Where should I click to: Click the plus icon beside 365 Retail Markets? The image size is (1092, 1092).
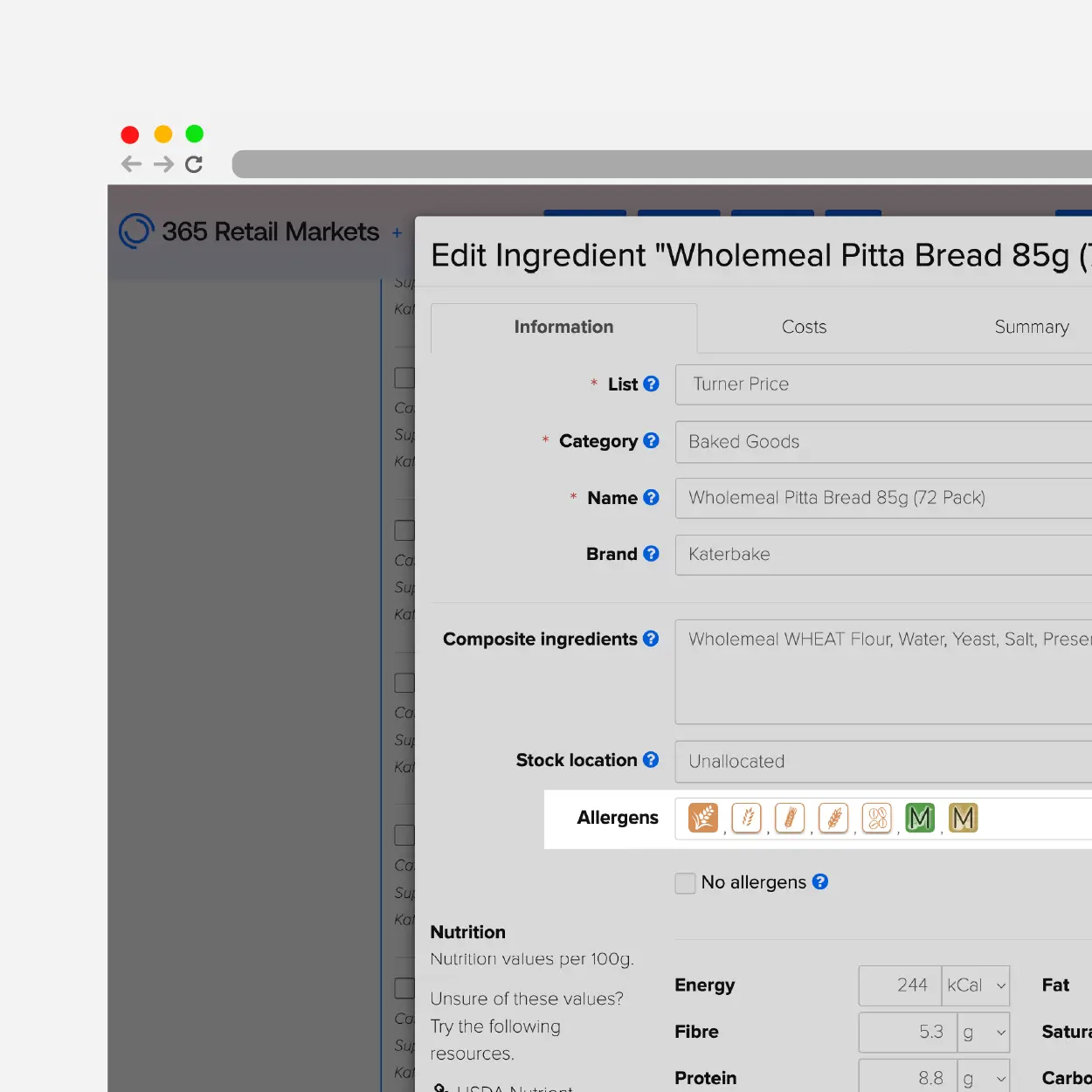(x=397, y=233)
